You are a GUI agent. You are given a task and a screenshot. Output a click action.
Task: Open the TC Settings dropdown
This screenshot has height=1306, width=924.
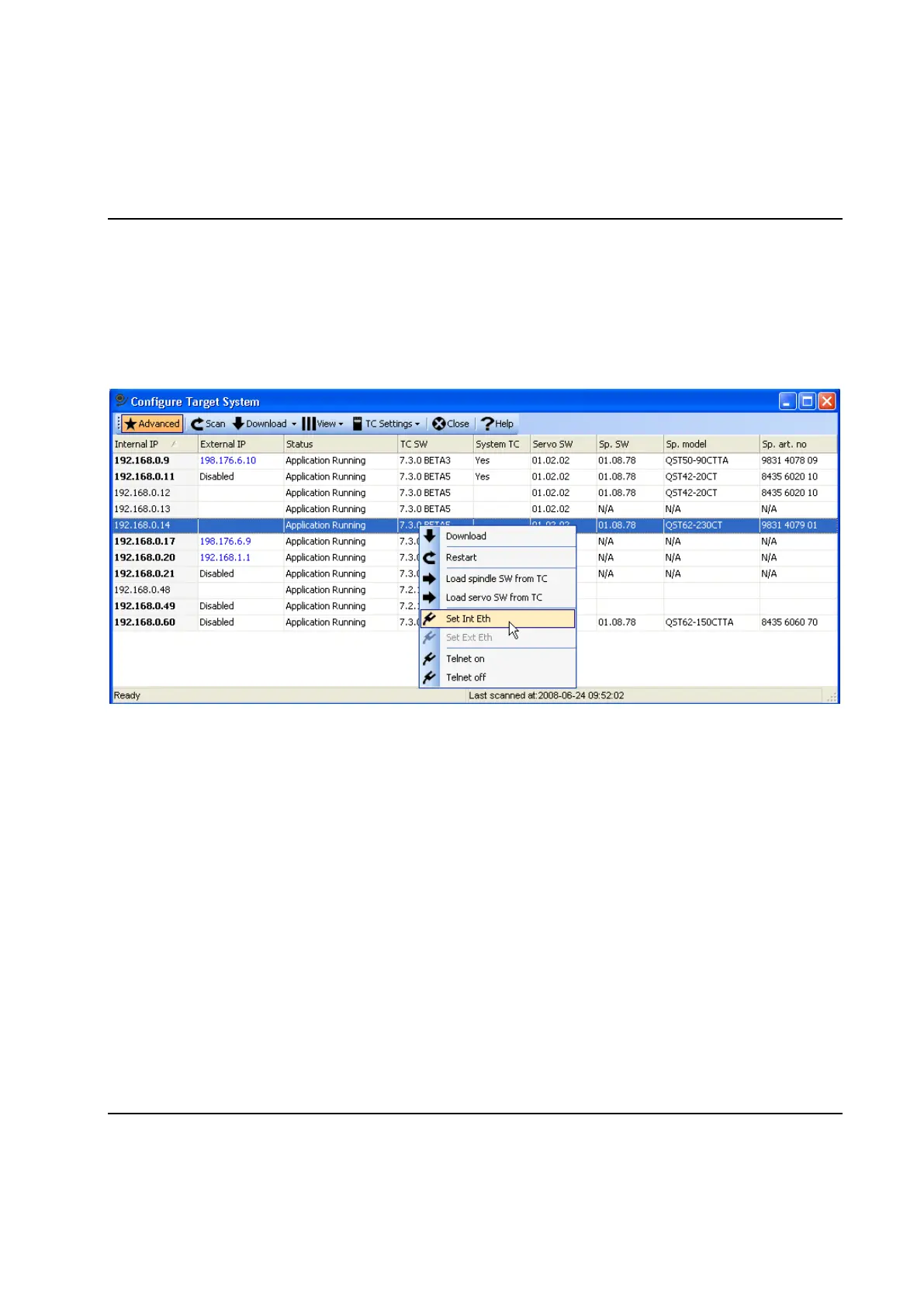[386, 424]
